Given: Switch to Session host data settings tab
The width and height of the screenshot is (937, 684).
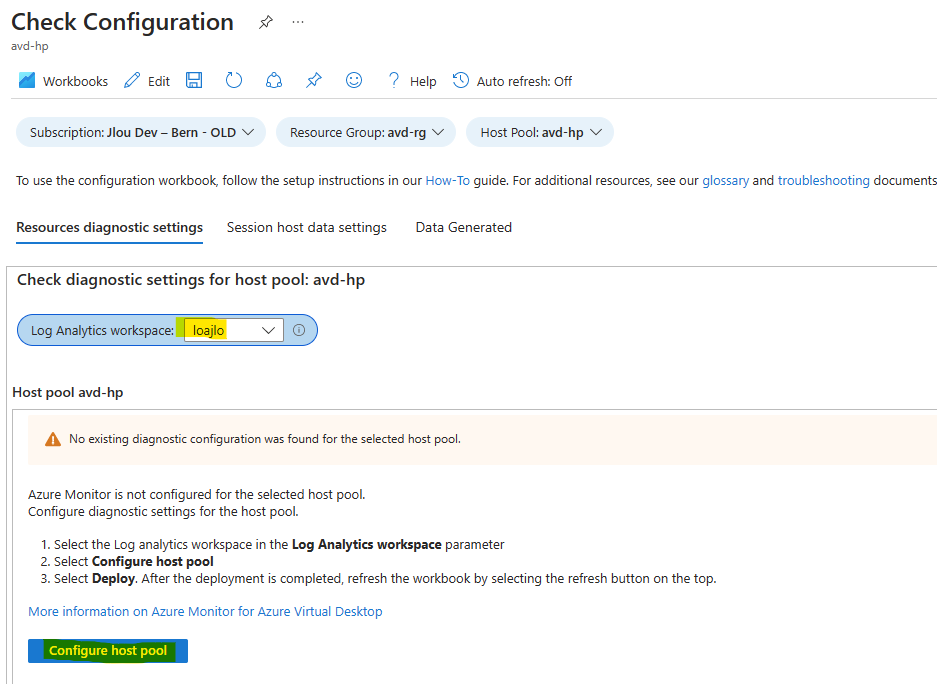Looking at the screenshot, I should [306, 227].
